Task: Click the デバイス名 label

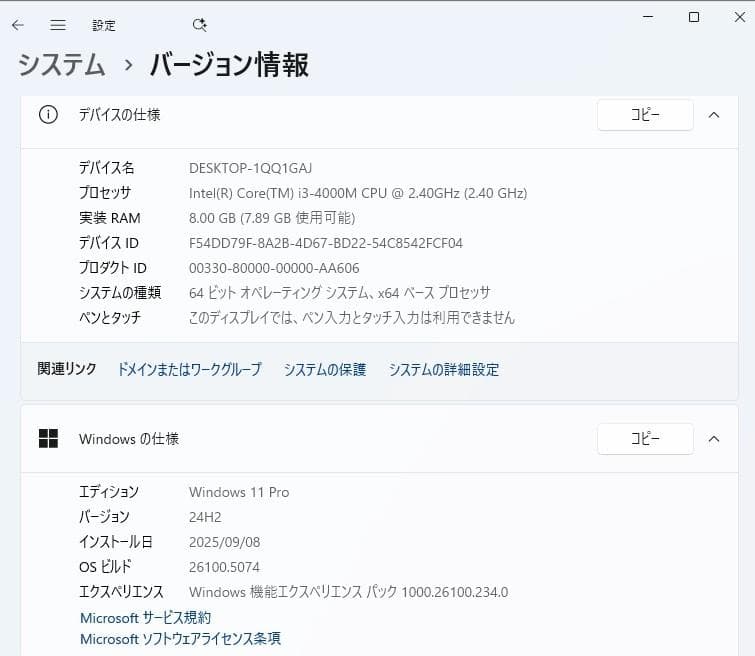Action: click(x=106, y=168)
